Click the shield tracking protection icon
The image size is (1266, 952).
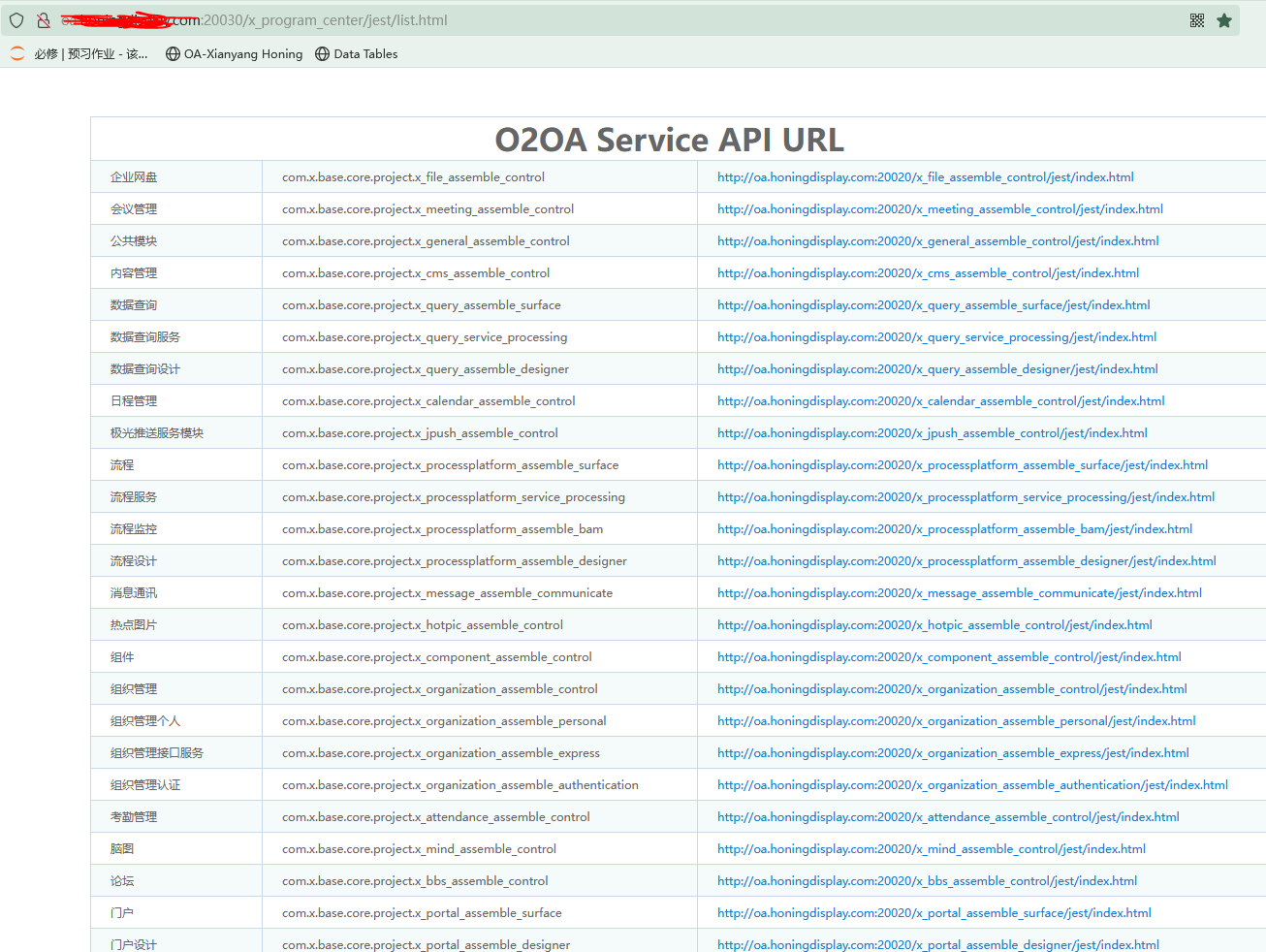16,20
